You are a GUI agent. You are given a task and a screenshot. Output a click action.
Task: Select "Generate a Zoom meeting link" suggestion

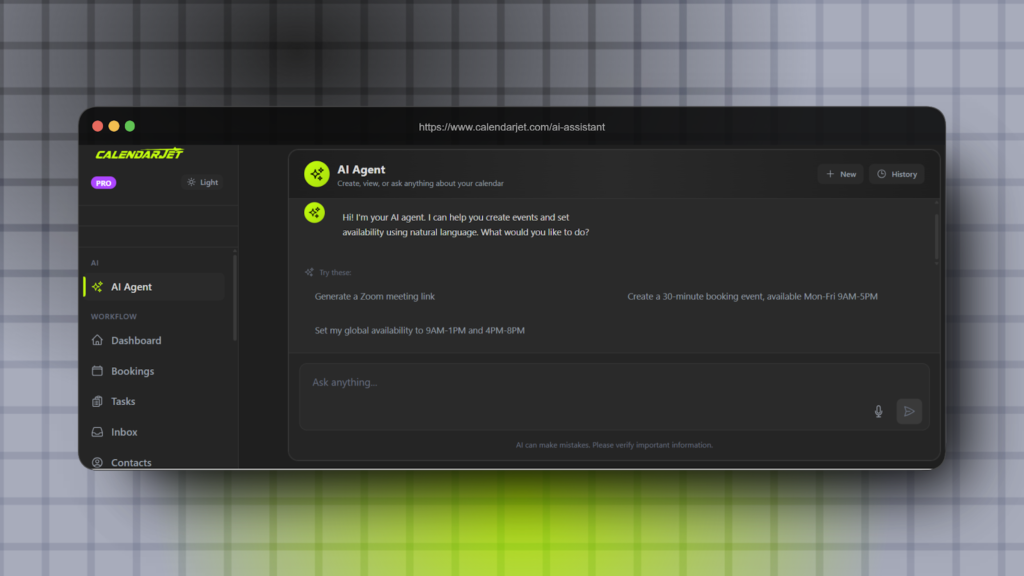click(x=375, y=297)
